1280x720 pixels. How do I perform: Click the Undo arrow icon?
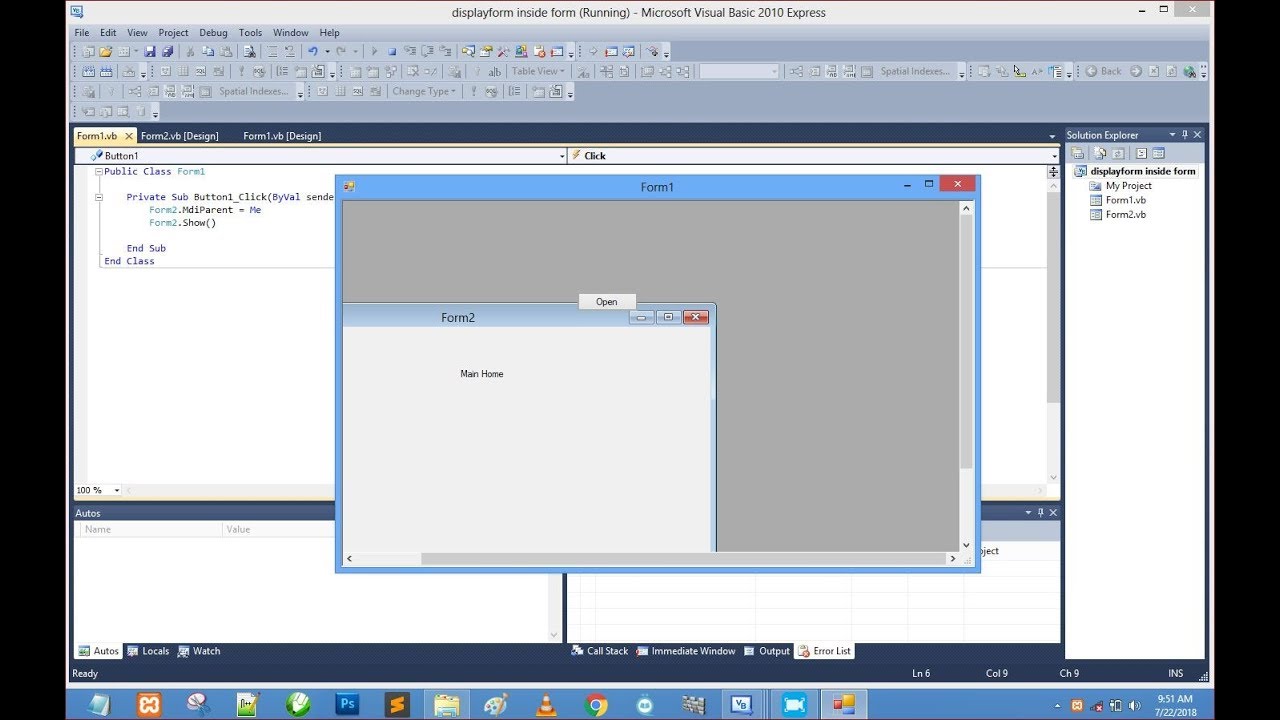(313, 51)
